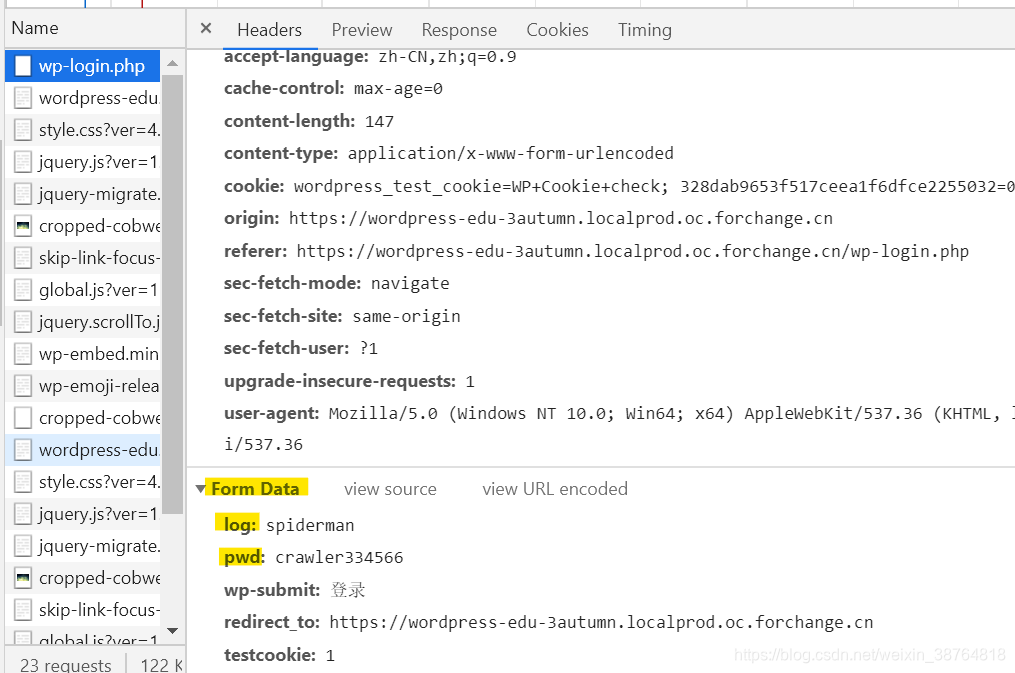Click the wp-login.php file icon
This screenshot has width=1015, height=673.
23,66
